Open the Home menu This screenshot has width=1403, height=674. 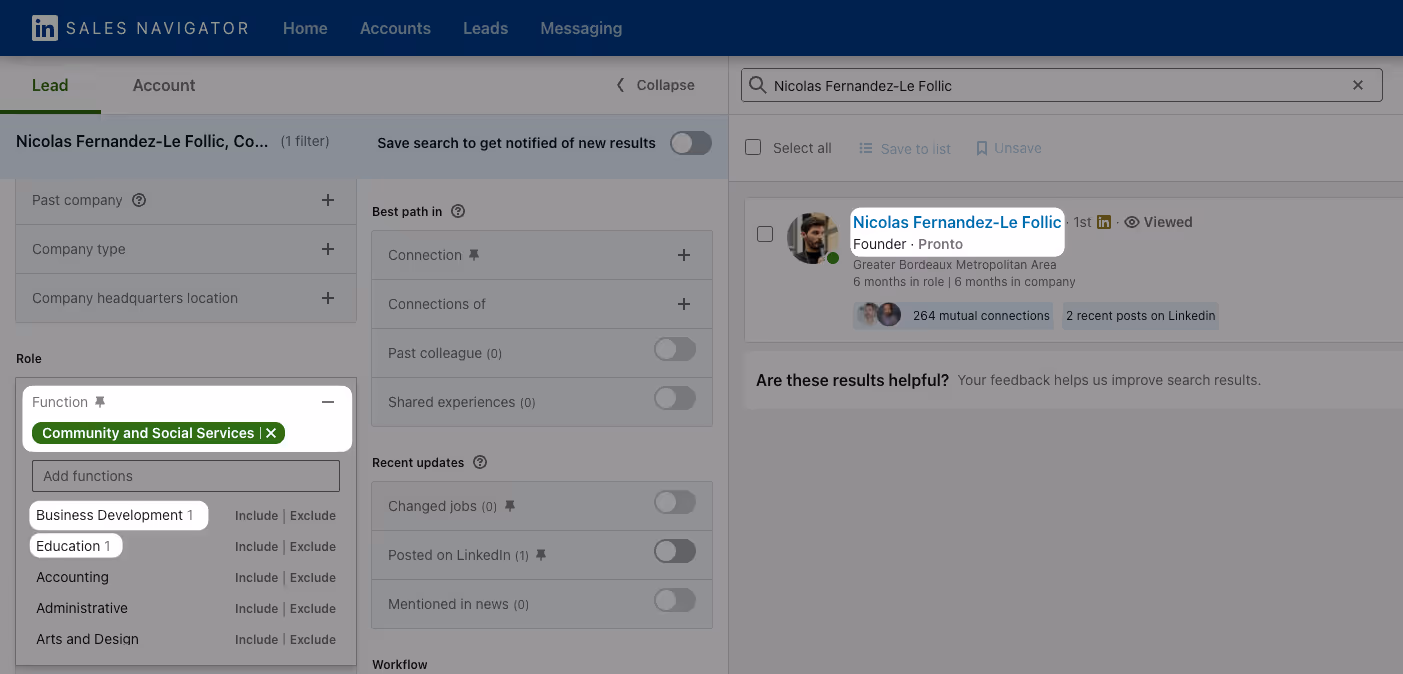(305, 28)
